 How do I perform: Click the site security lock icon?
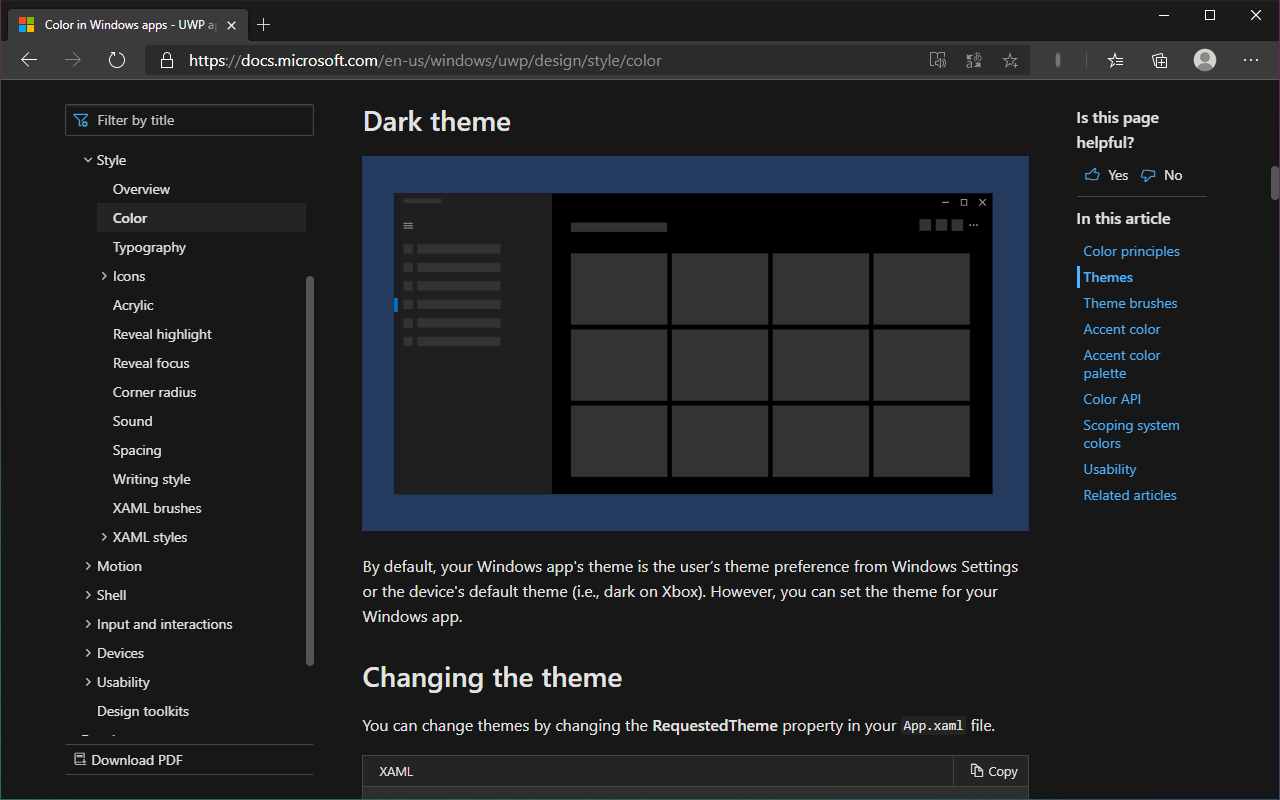pos(167,60)
